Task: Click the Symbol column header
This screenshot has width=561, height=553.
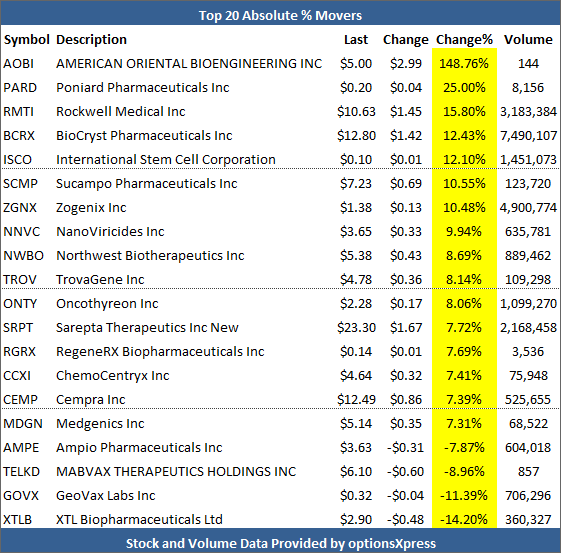Action: pyautogui.click(x=26, y=39)
